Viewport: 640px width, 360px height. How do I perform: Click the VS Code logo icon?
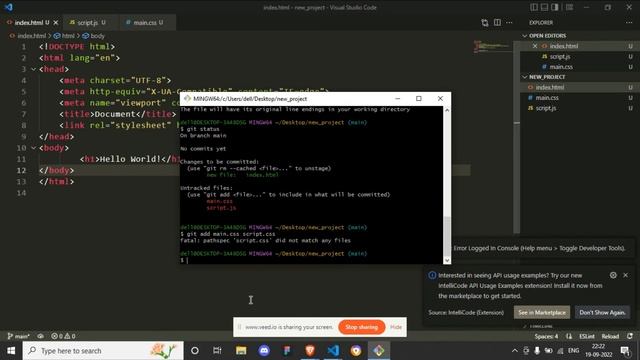click(x=9, y=7)
